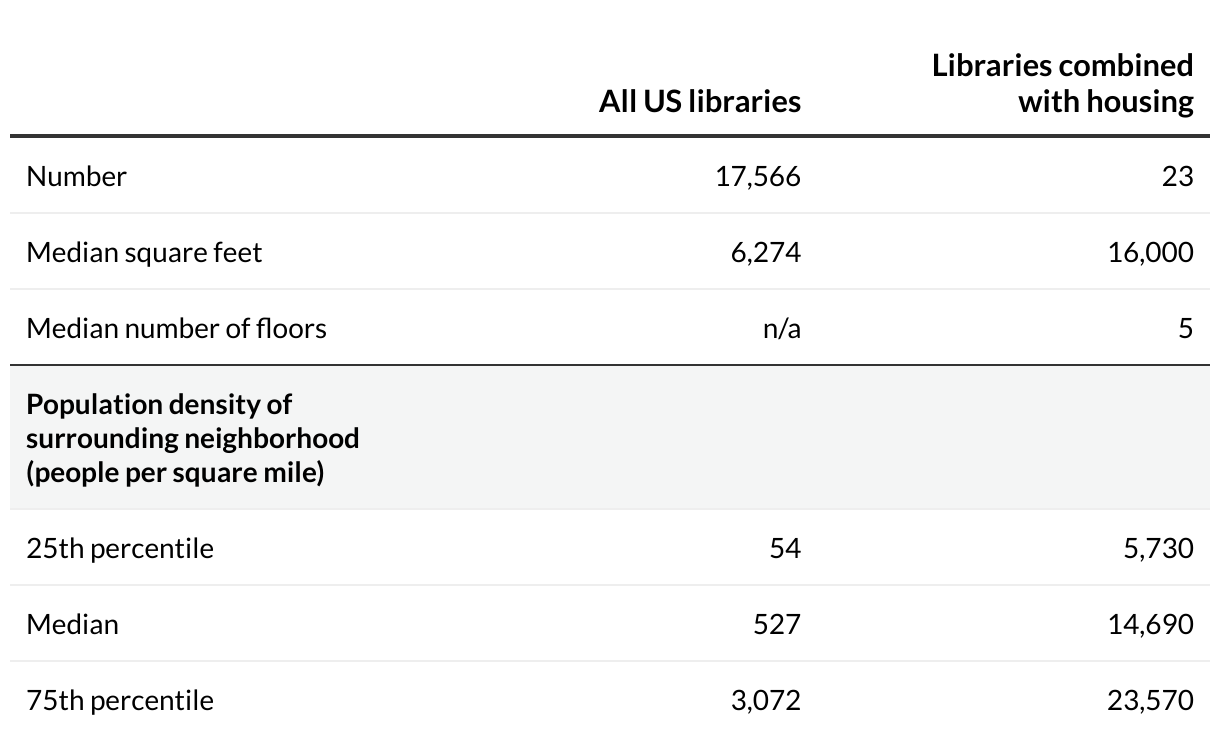The image size is (1220, 746).
Task: Select the '25th percentile' row label
Action: pyautogui.click(x=120, y=548)
